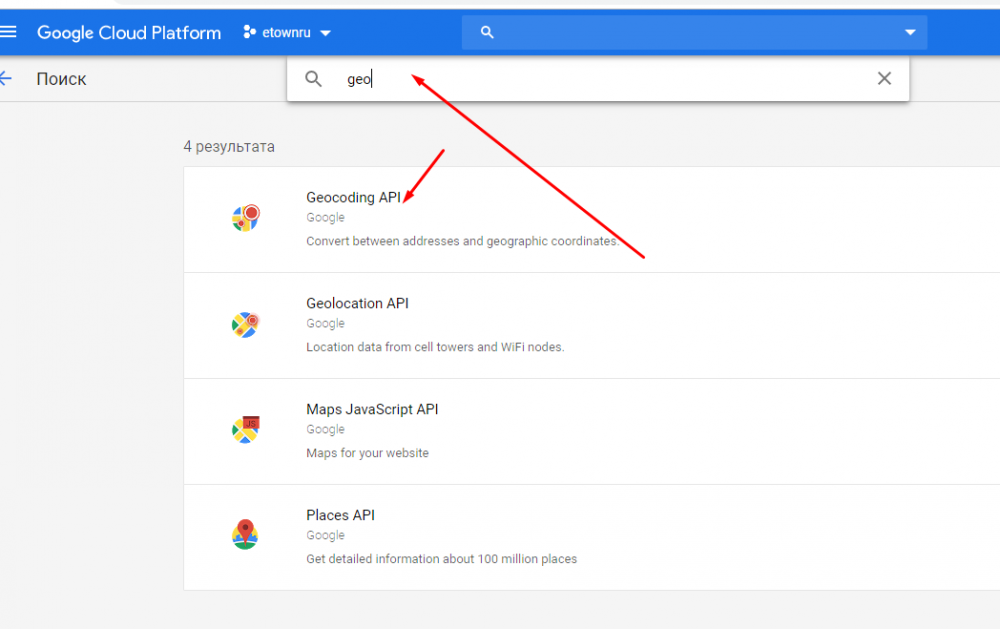Clear the geo search with X

(x=884, y=79)
